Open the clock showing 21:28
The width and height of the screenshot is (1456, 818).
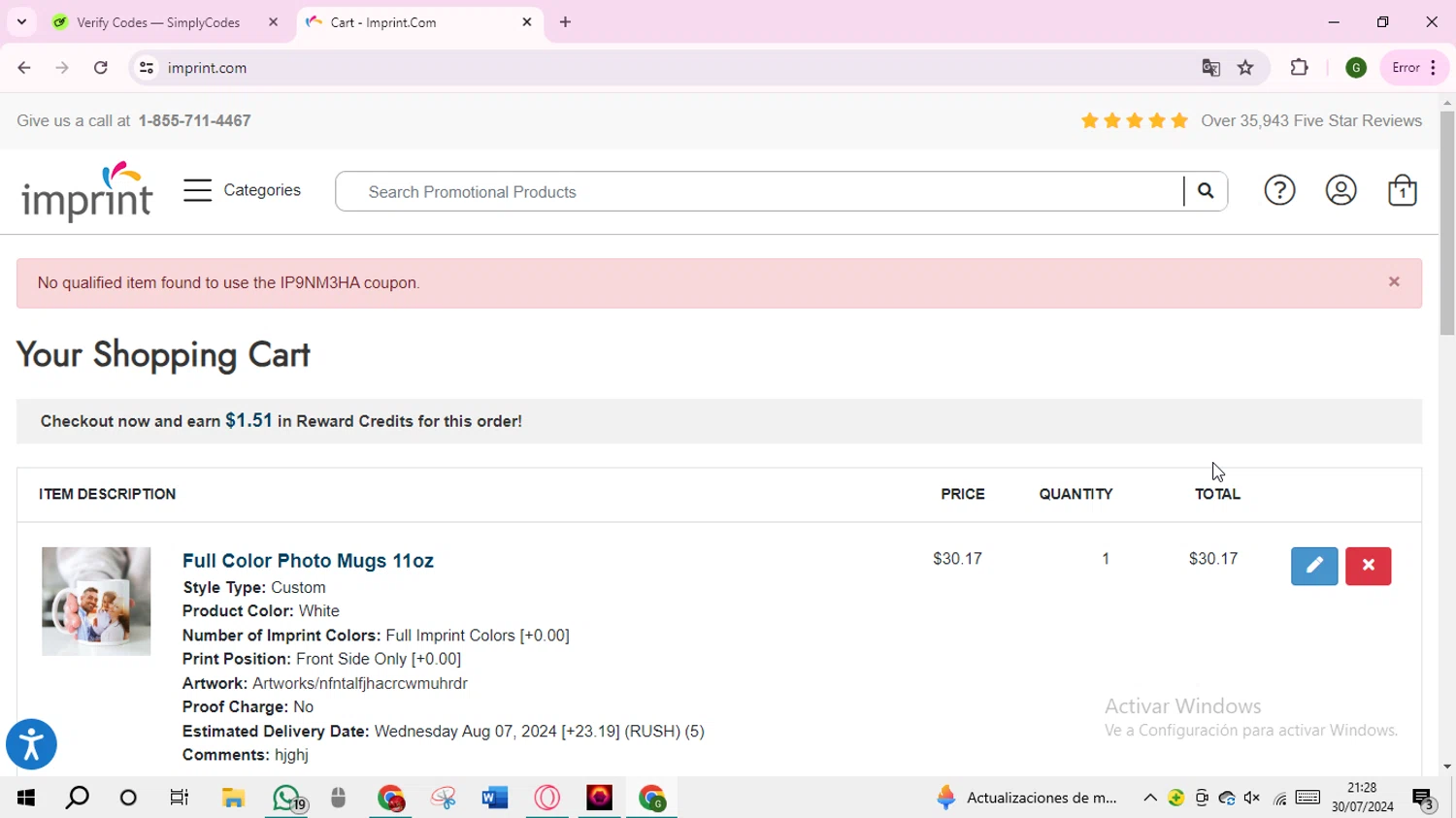(1363, 798)
